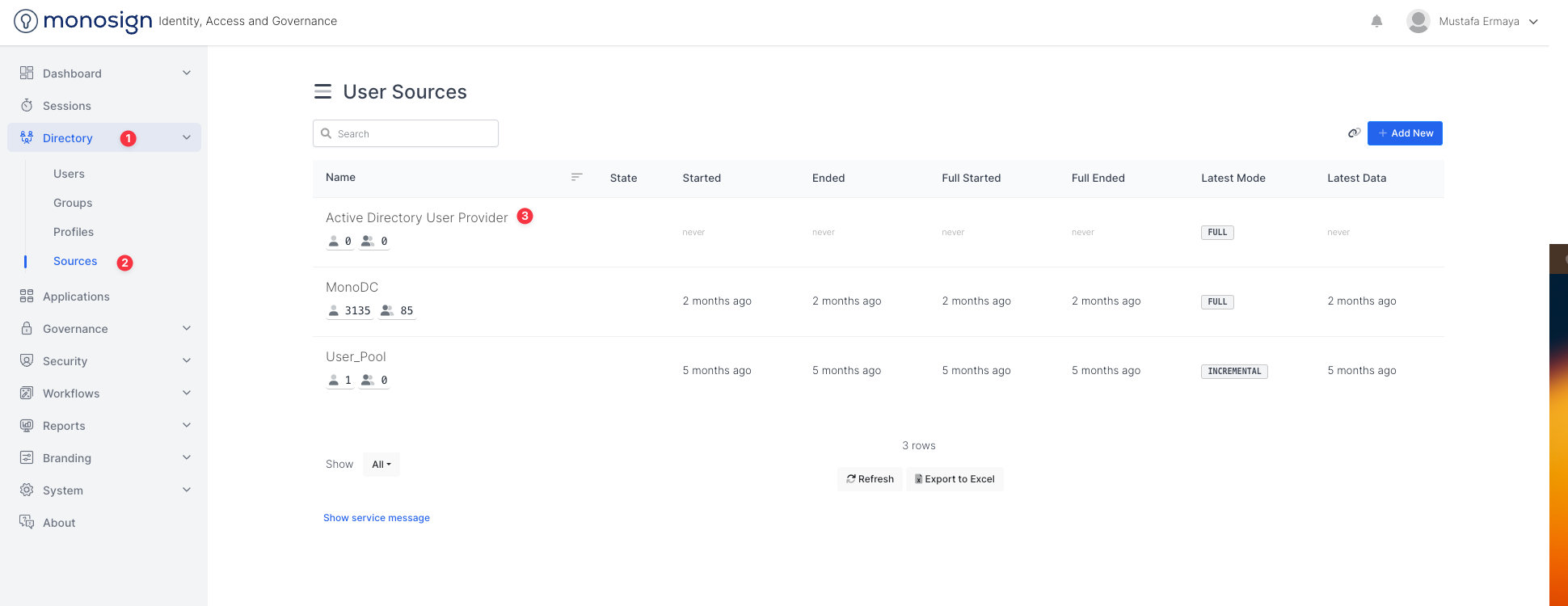Go to Users under Directory

69,174
